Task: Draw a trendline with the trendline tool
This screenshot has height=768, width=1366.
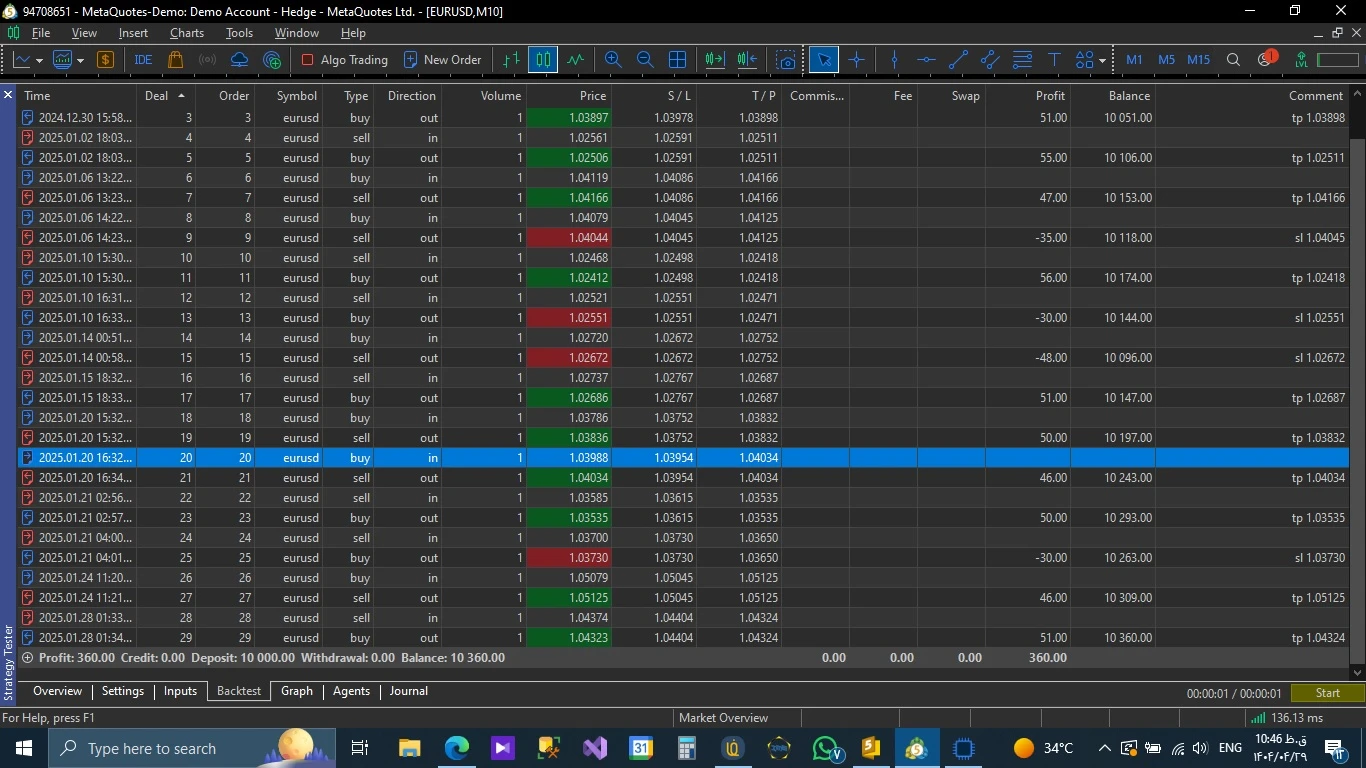Action: coord(958,60)
